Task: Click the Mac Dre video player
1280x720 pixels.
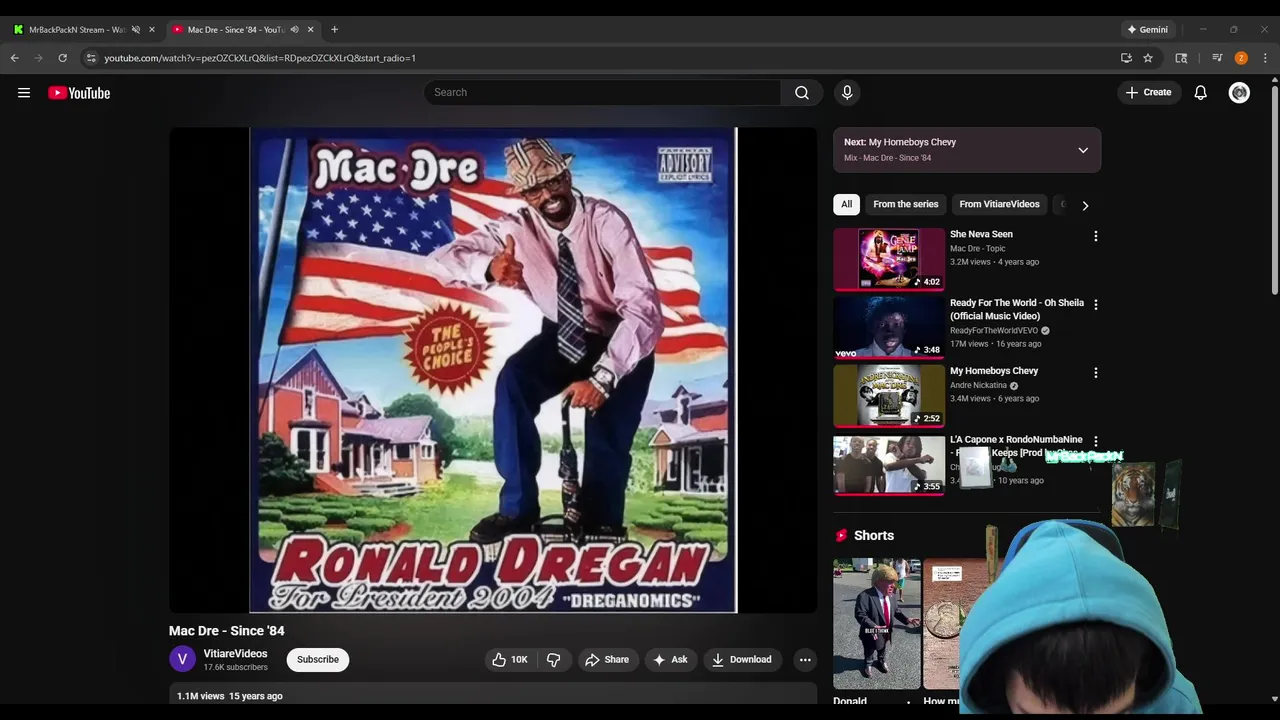Action: click(x=493, y=369)
